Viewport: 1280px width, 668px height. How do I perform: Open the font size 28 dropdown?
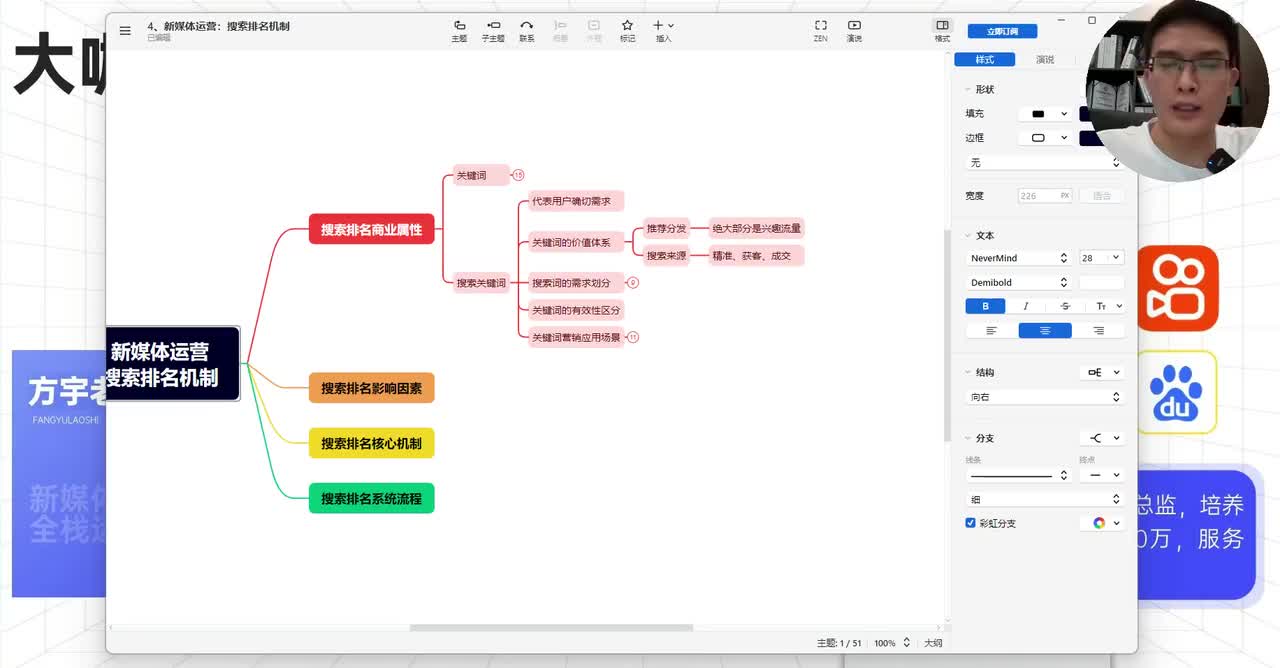pos(1101,258)
